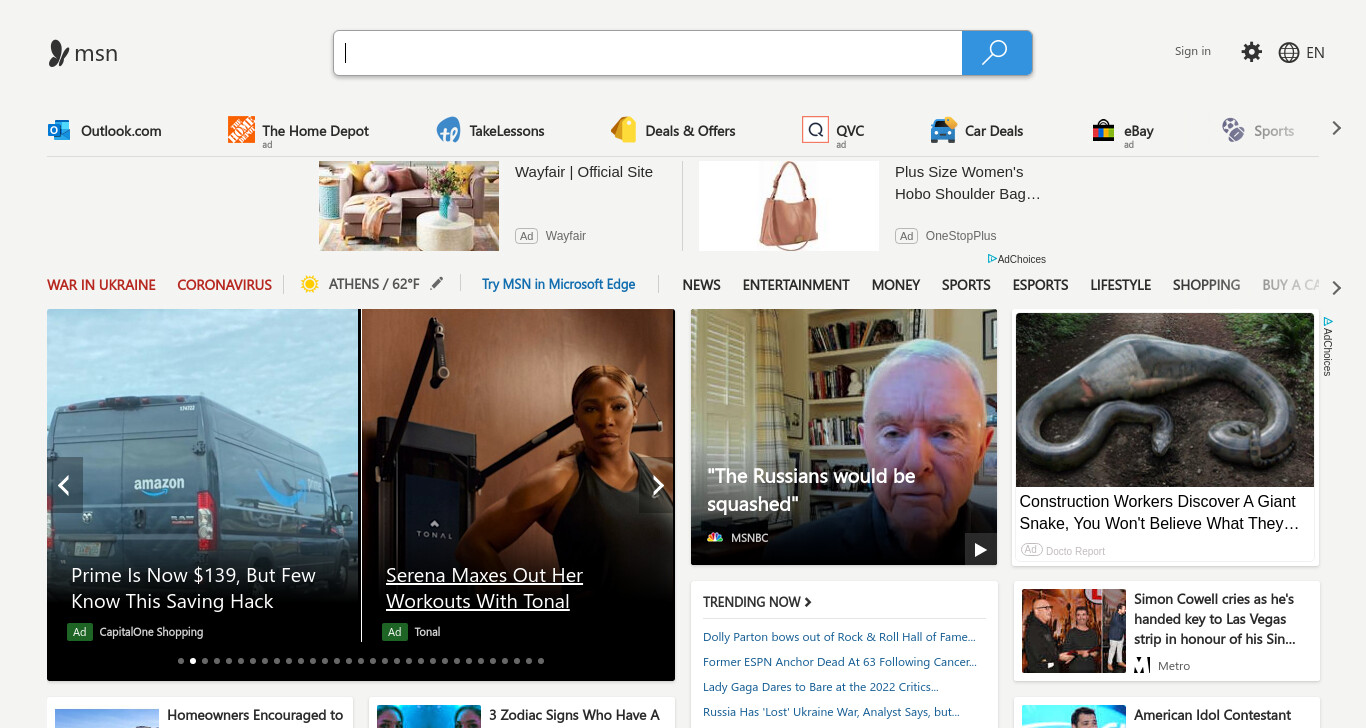The height and width of the screenshot is (728, 1366).
Task: Go to next carousel slide
Action: pyautogui.click(x=657, y=486)
